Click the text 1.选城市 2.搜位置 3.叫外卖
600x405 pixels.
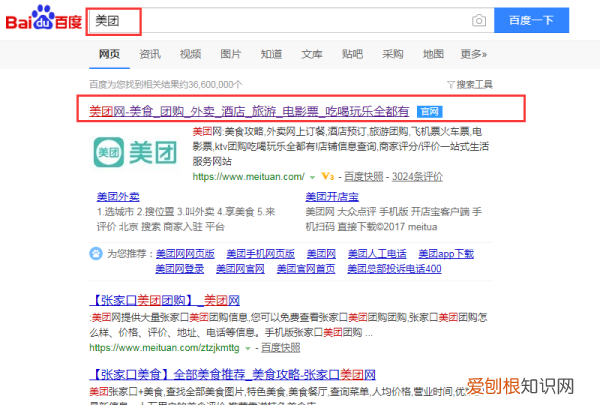[186, 219]
